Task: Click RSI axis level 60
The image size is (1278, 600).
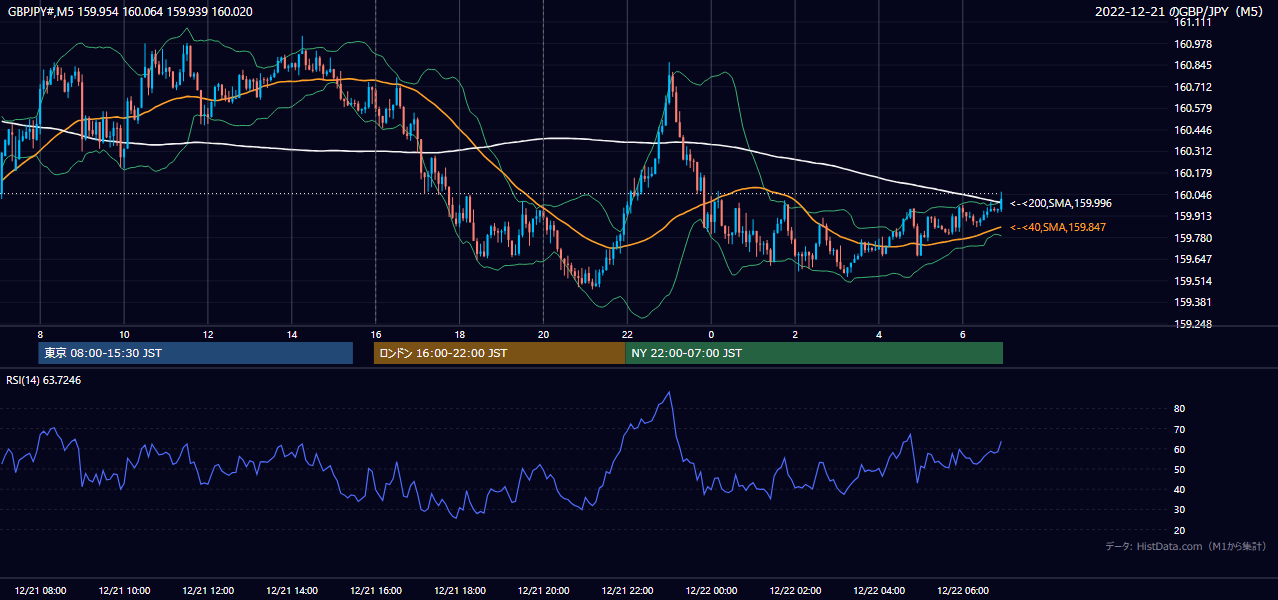Action: pos(1180,449)
